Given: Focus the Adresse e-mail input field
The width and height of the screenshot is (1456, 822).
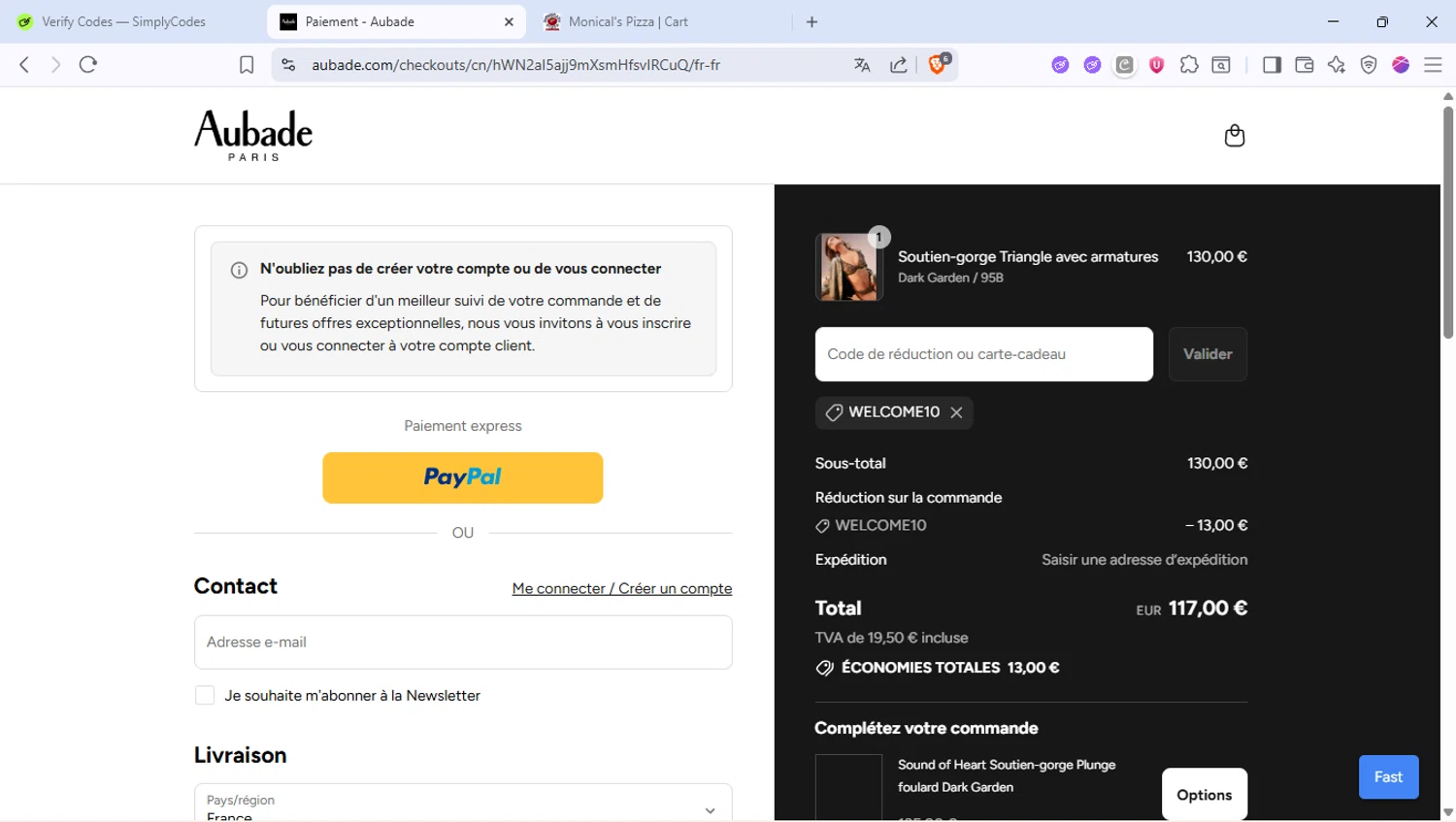Looking at the screenshot, I should [463, 642].
